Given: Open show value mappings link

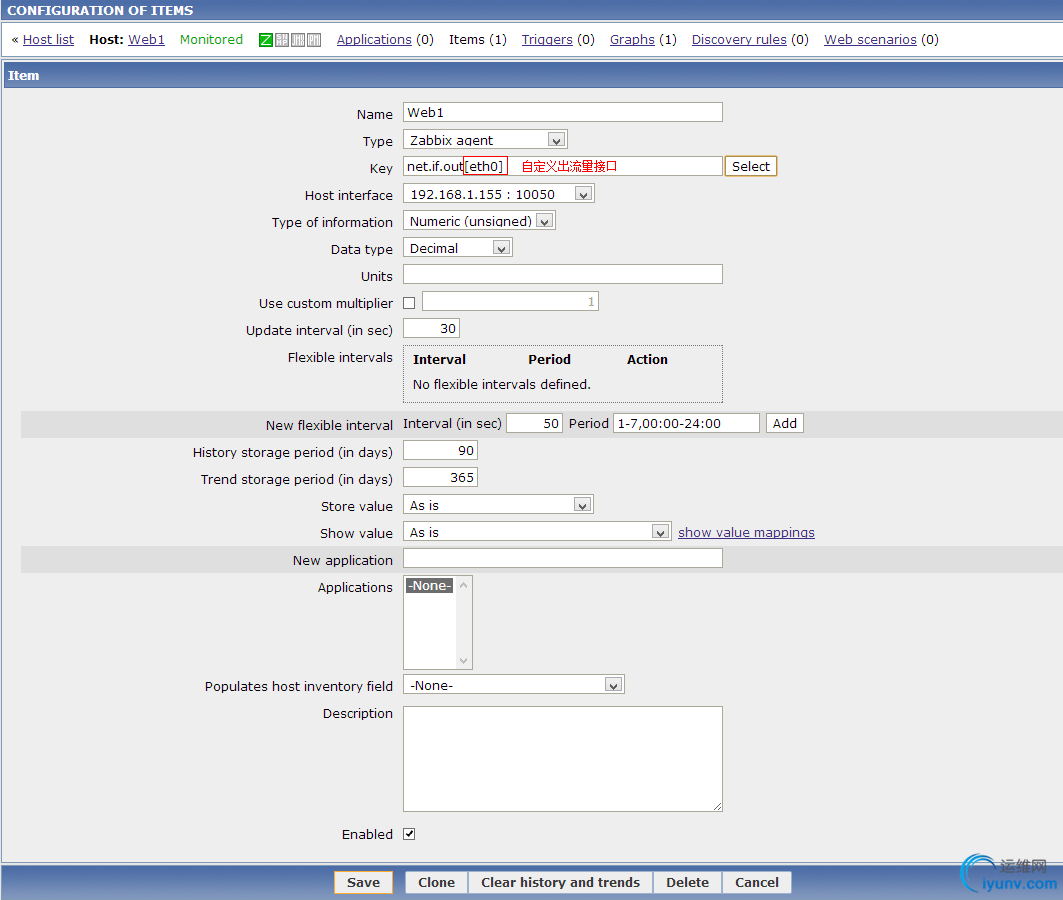Looking at the screenshot, I should pos(746,533).
